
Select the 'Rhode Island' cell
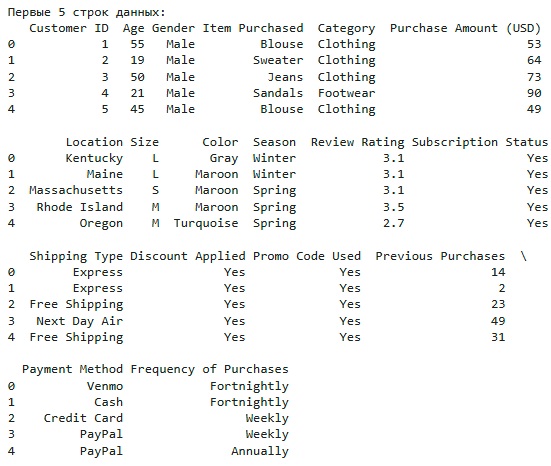(x=80, y=207)
